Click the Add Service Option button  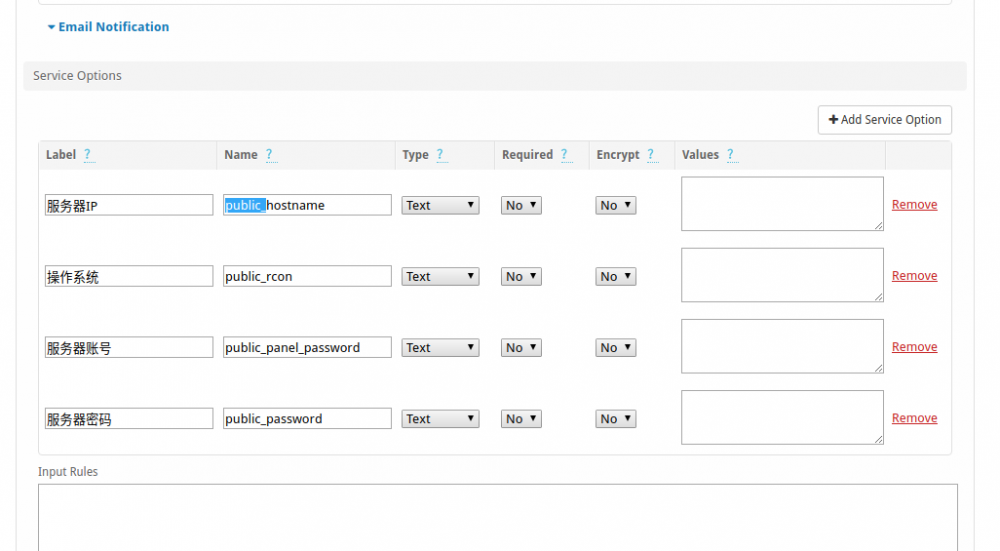[x=885, y=120]
